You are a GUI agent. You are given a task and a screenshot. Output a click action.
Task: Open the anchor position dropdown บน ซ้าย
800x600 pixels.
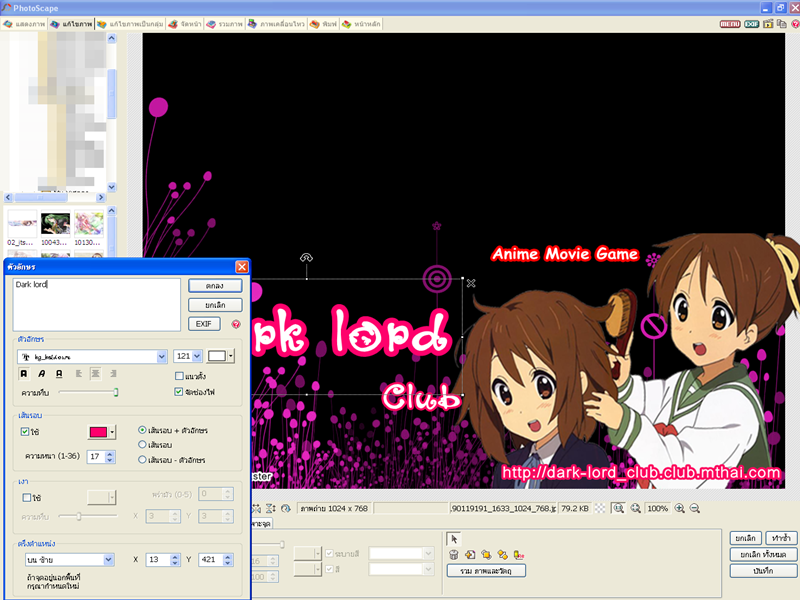[108, 560]
